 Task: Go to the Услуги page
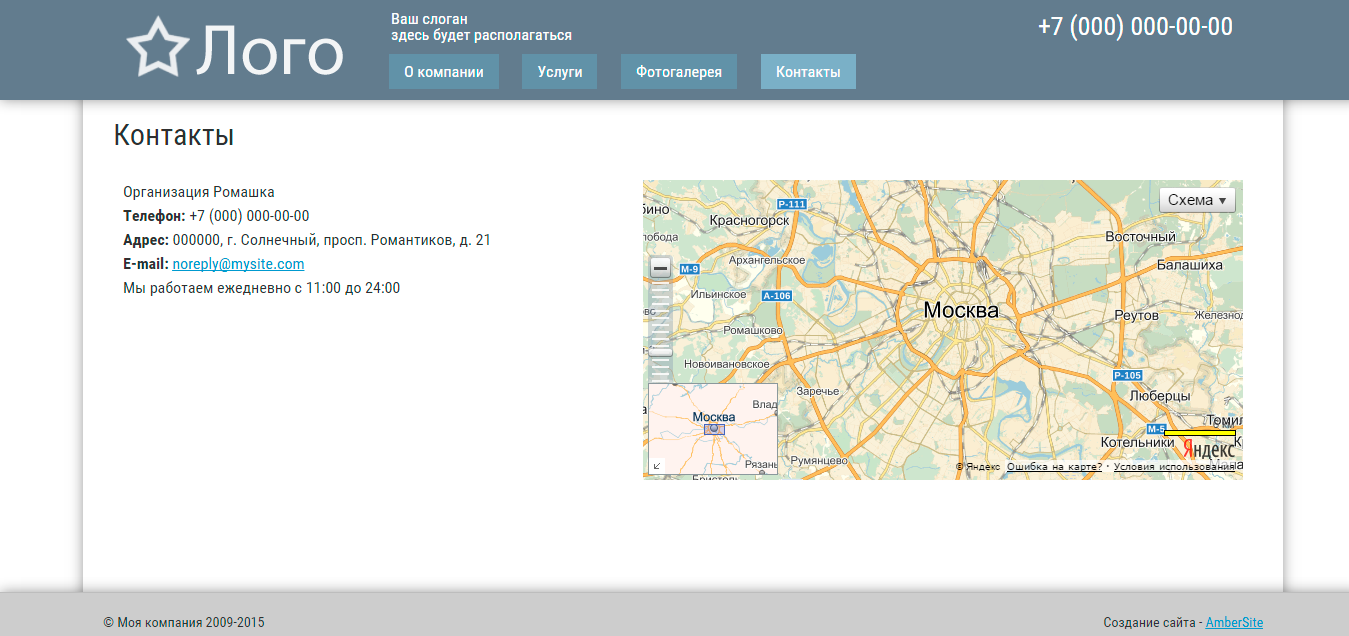(x=559, y=72)
